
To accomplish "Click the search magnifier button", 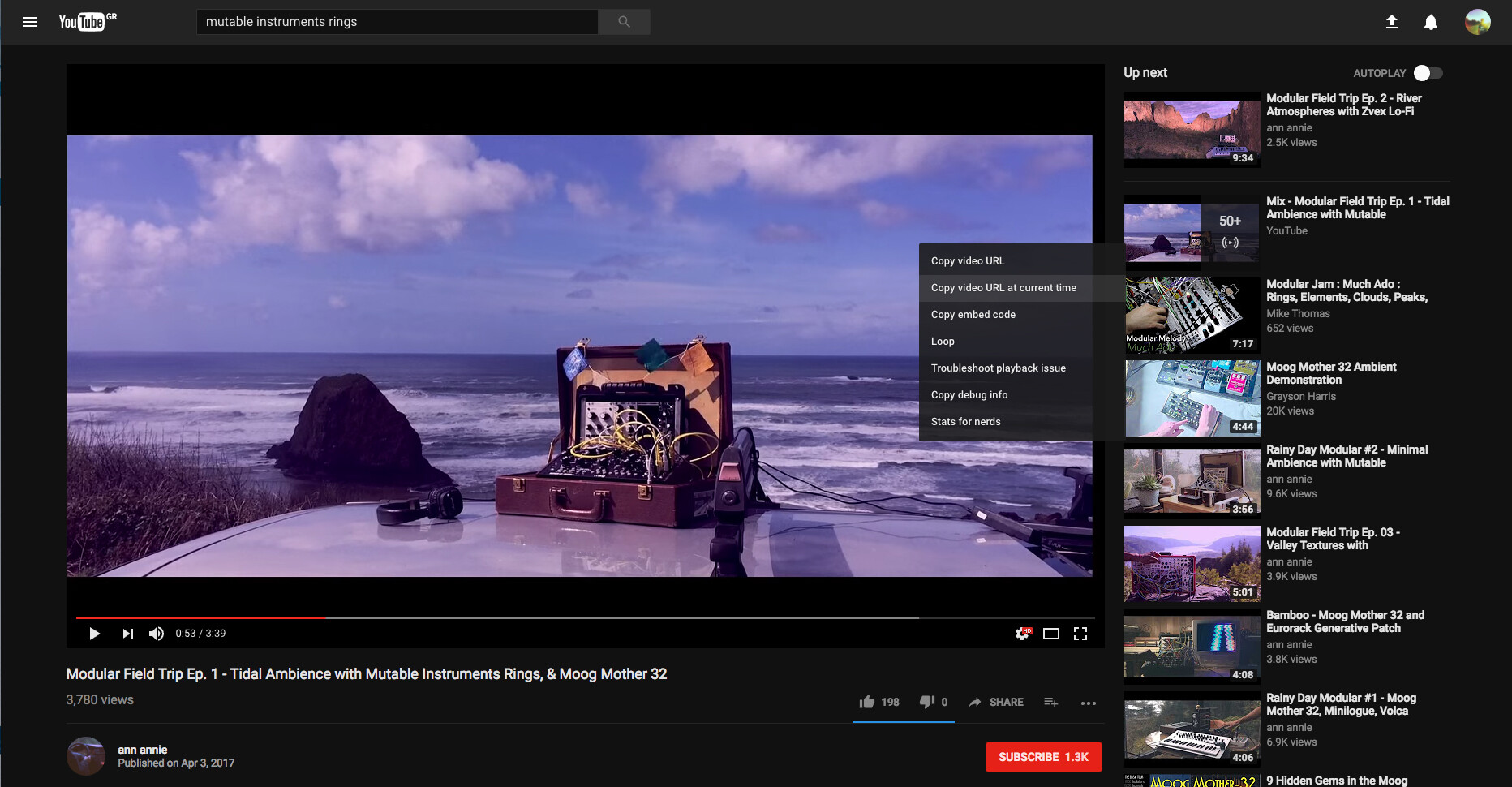I will click(624, 22).
